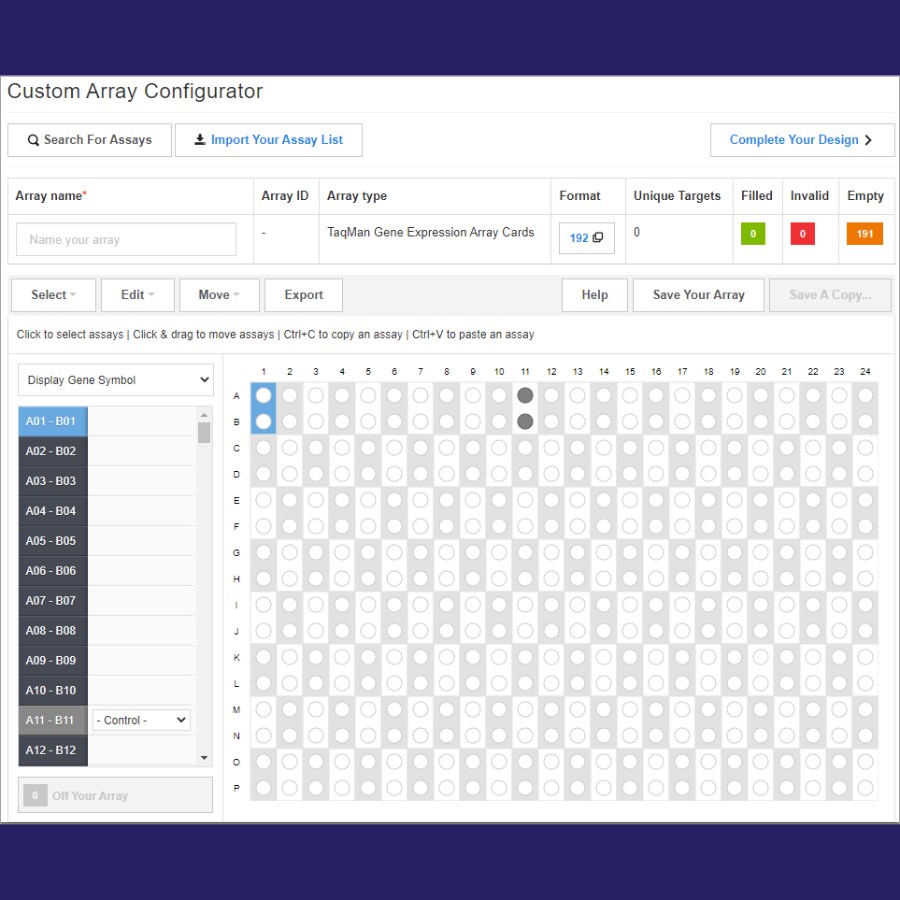
Task: Open the Select dropdown menu
Action: 53,295
